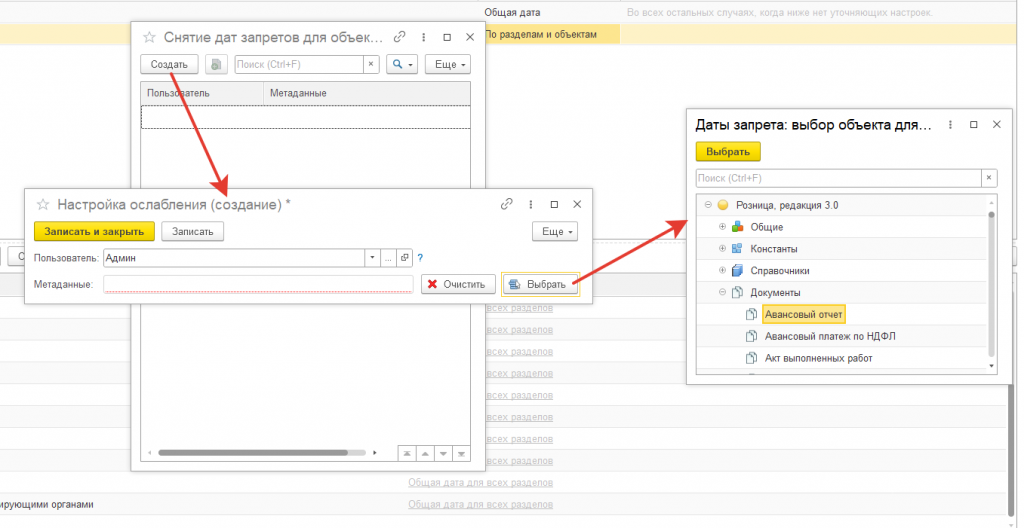This screenshot has height=528, width=1024.
Task: Open kebab menu of Снятие дат запретов window
Action: click(x=424, y=37)
